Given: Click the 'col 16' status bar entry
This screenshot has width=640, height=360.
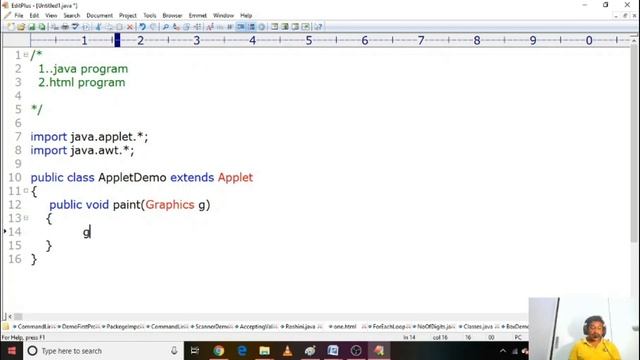Looking at the screenshot, I should 440,338.
